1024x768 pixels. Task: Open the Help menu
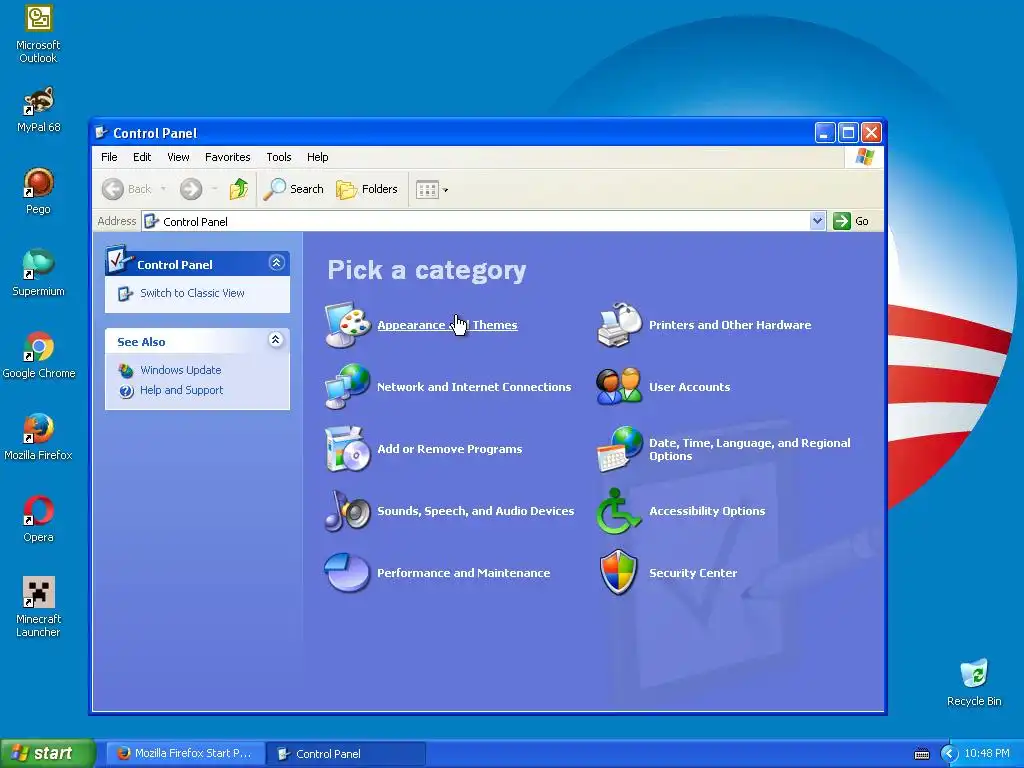[x=317, y=157]
